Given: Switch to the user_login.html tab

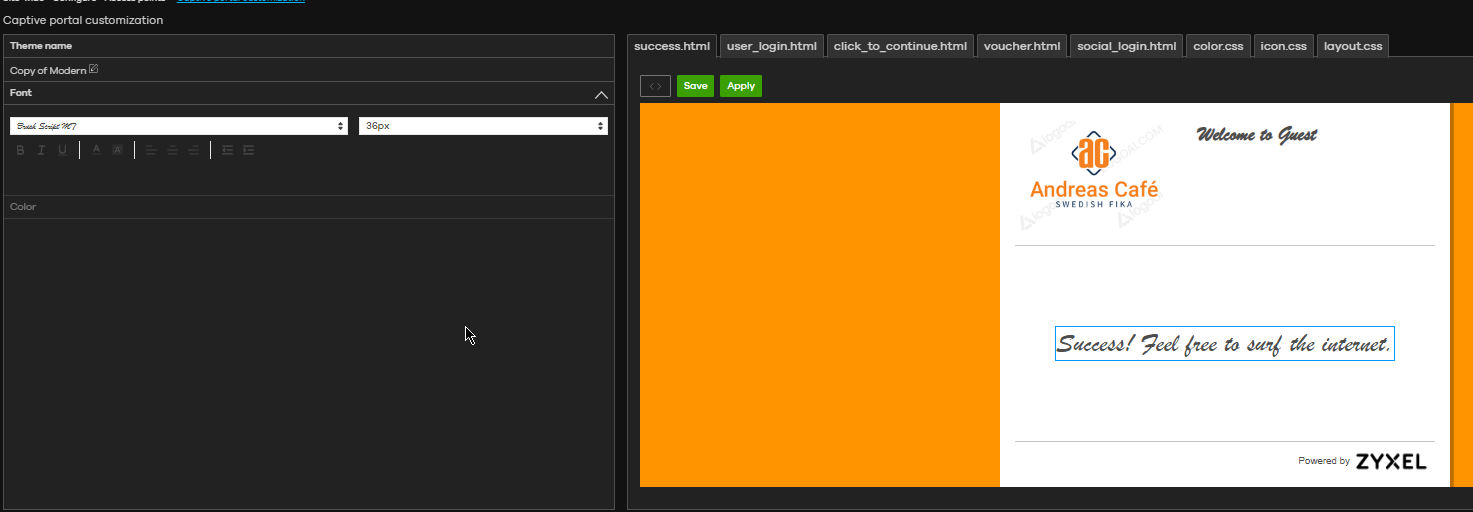Looking at the screenshot, I should pyautogui.click(x=771, y=46).
